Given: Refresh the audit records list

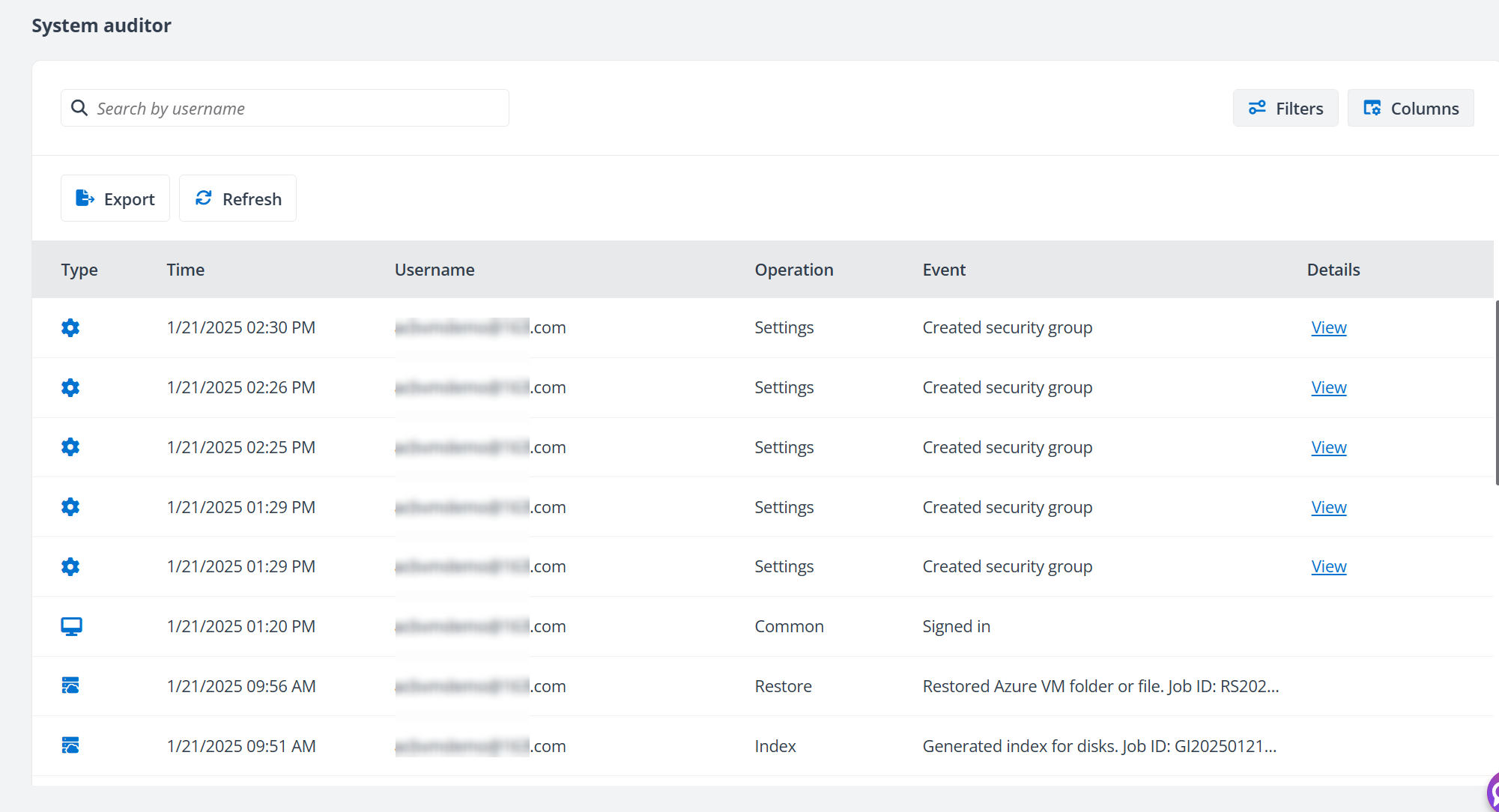Looking at the screenshot, I should pos(238,199).
